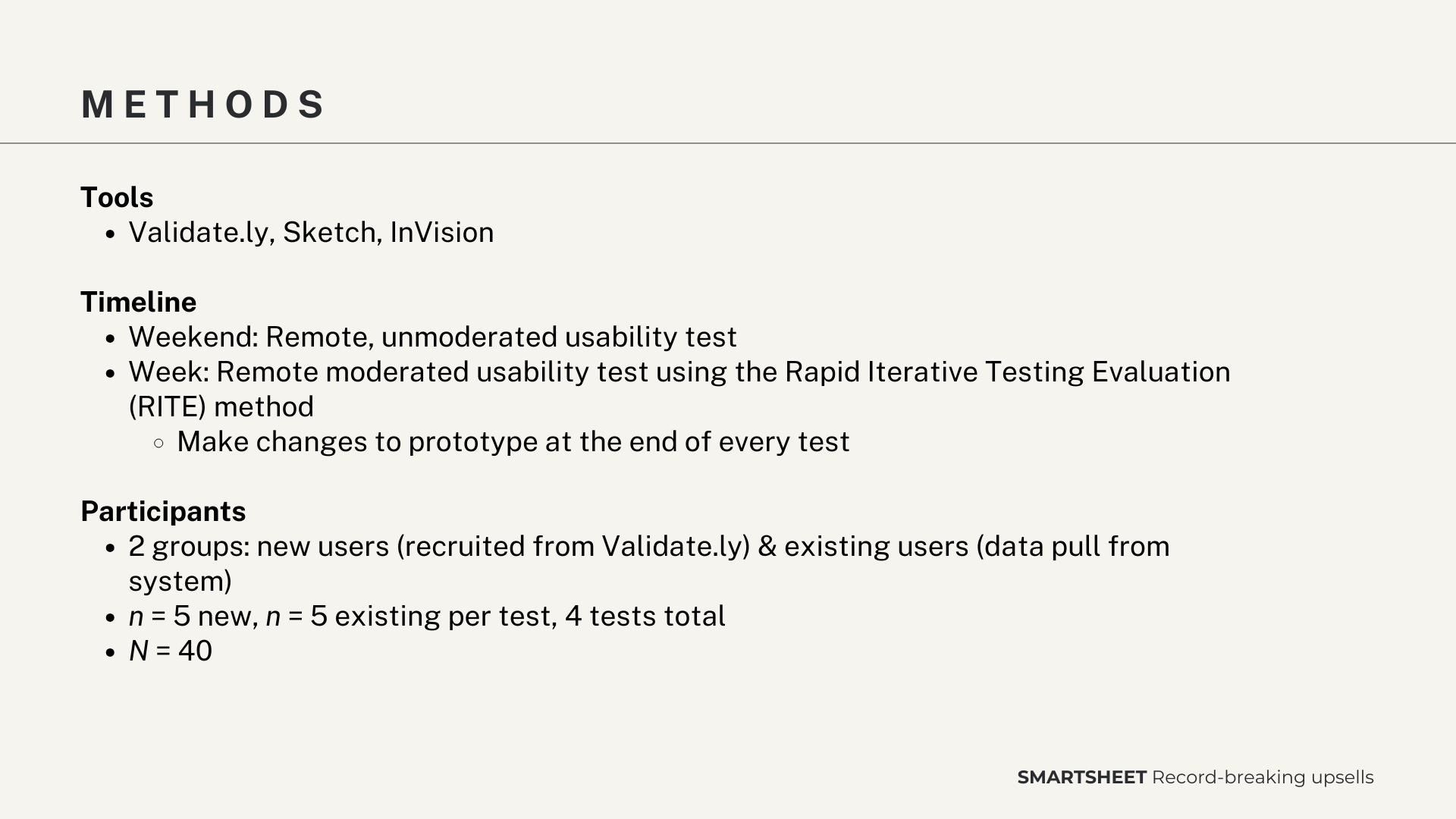Click Validate.ly in the Participants bullet

[x=670, y=547]
